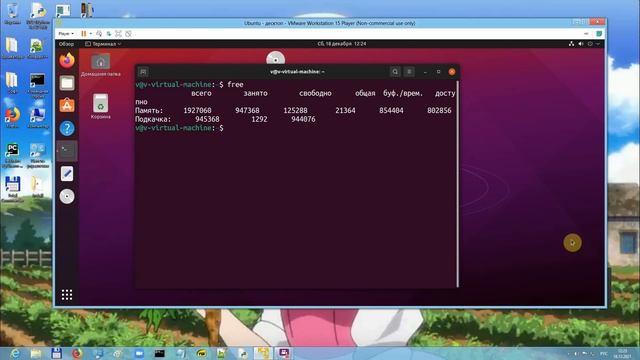Open the Терминал app menu in top bar

click(103, 44)
